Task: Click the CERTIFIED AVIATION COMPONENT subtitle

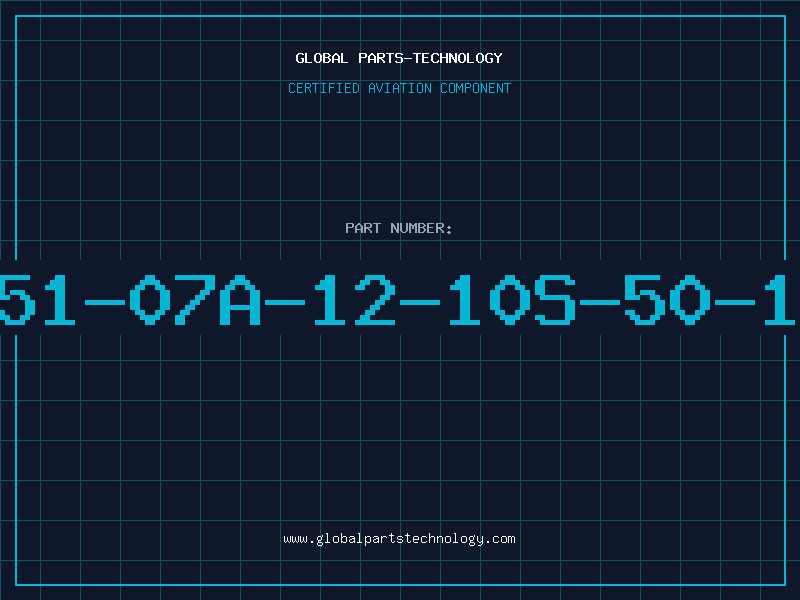Action: pos(399,88)
